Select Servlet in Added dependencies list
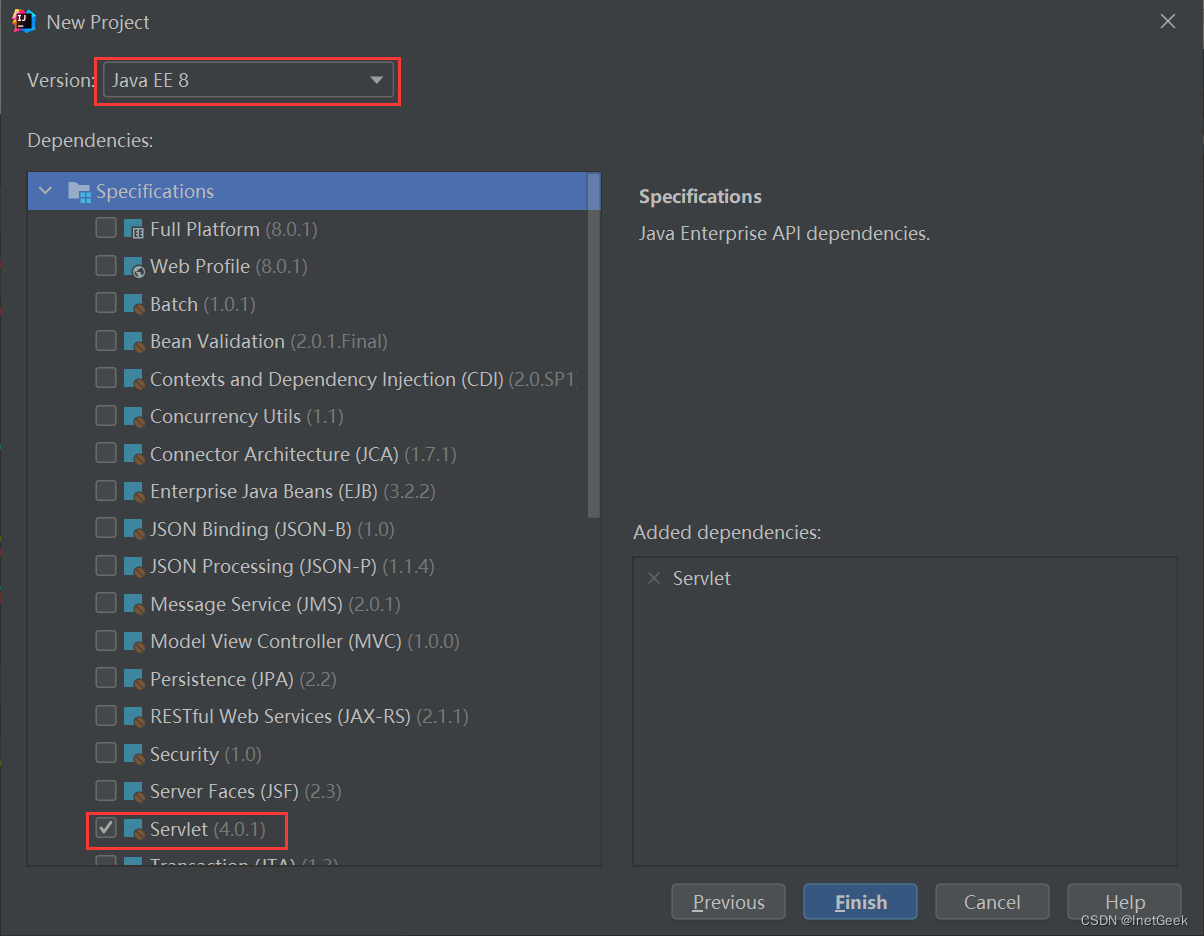Screen dimensions: 1204x936 pos(701,578)
